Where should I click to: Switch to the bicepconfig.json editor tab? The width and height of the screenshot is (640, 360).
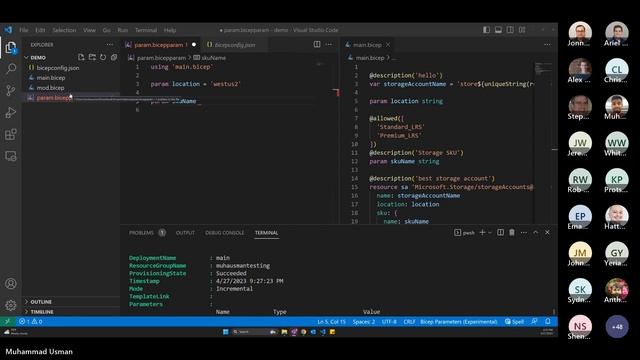[234, 45]
